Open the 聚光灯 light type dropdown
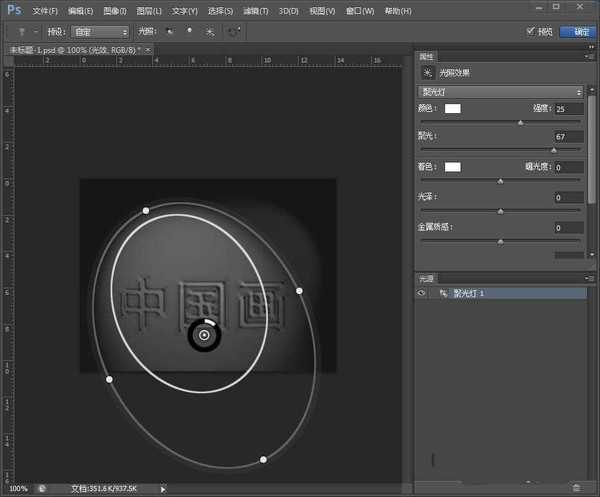The width and height of the screenshot is (600, 497). coord(500,91)
